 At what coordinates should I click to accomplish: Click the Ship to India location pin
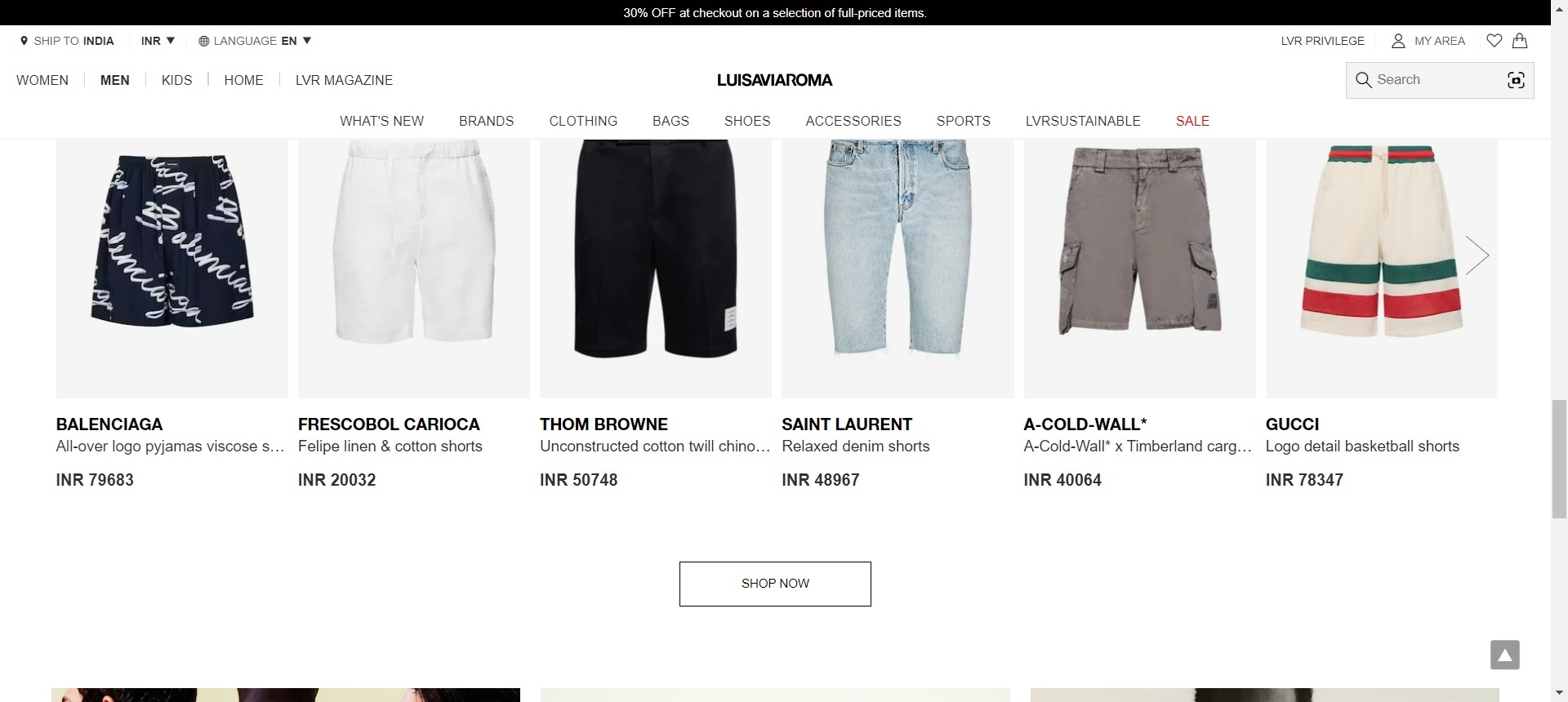[x=24, y=41]
